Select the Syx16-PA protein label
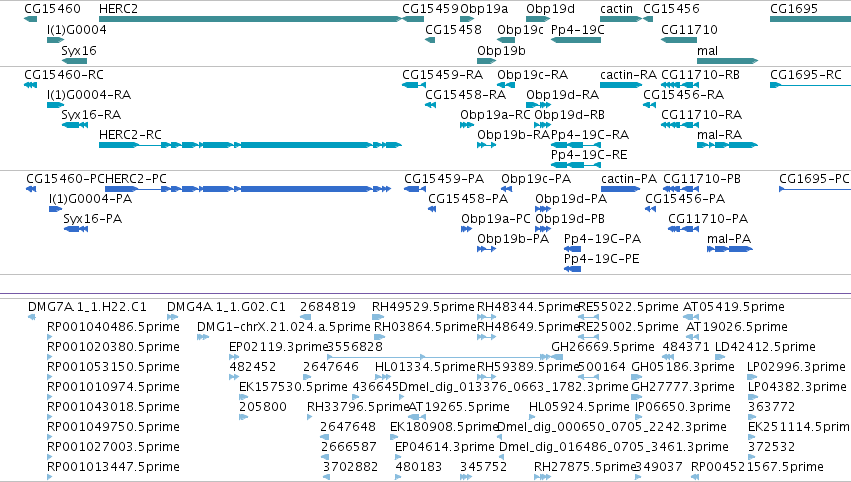The height and width of the screenshot is (482, 851). tap(93, 219)
